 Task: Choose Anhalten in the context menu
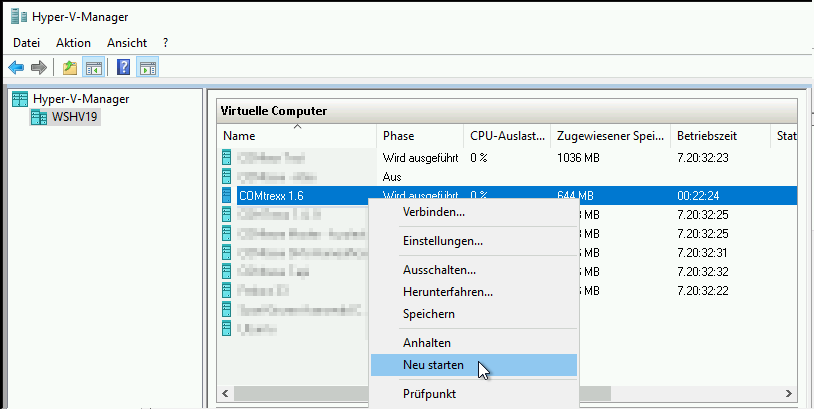pos(474,343)
